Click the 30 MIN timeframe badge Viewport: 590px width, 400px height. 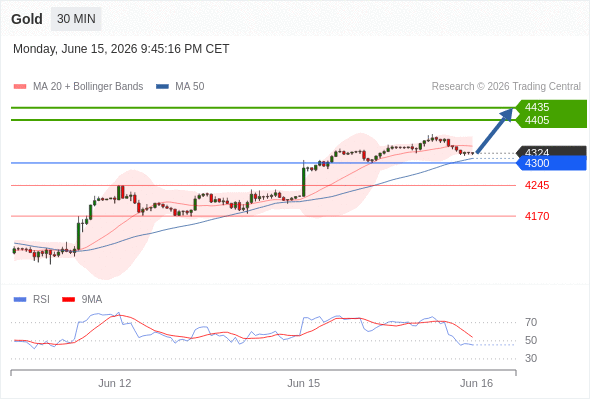tap(76, 19)
